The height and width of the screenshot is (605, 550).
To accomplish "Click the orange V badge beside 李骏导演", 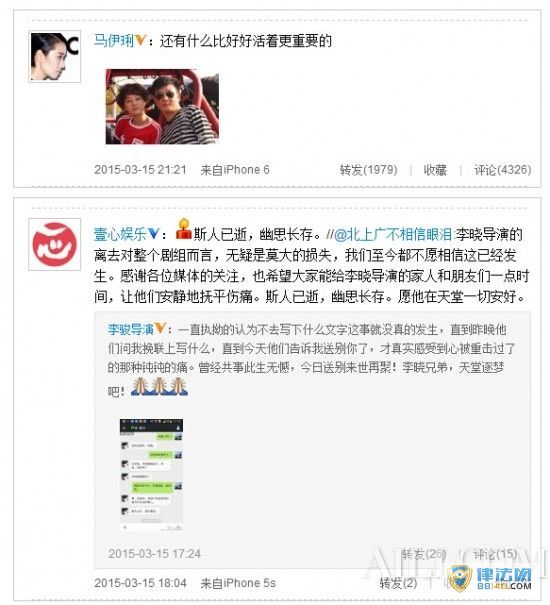I will click(160, 329).
